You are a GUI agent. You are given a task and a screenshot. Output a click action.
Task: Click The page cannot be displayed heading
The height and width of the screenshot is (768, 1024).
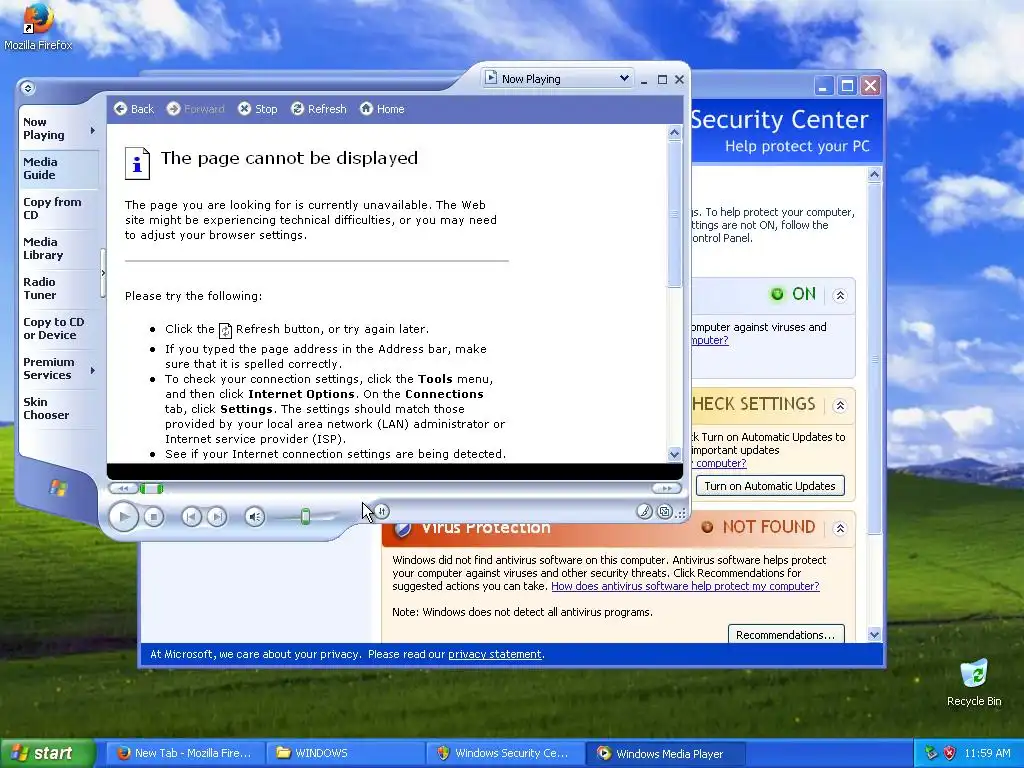(x=289, y=158)
